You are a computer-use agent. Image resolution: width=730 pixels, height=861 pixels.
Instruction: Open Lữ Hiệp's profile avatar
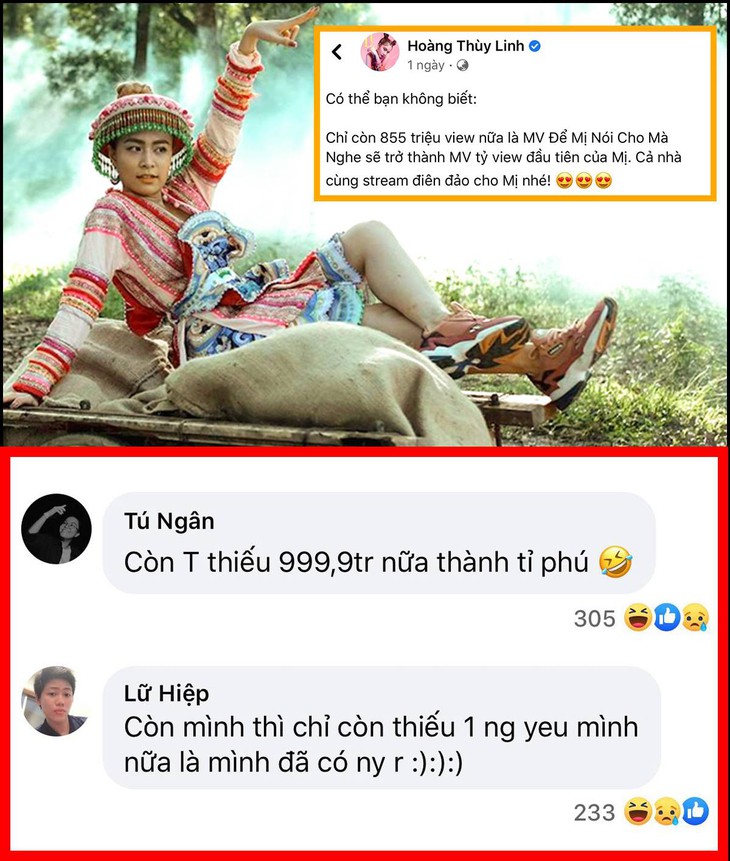(56, 701)
